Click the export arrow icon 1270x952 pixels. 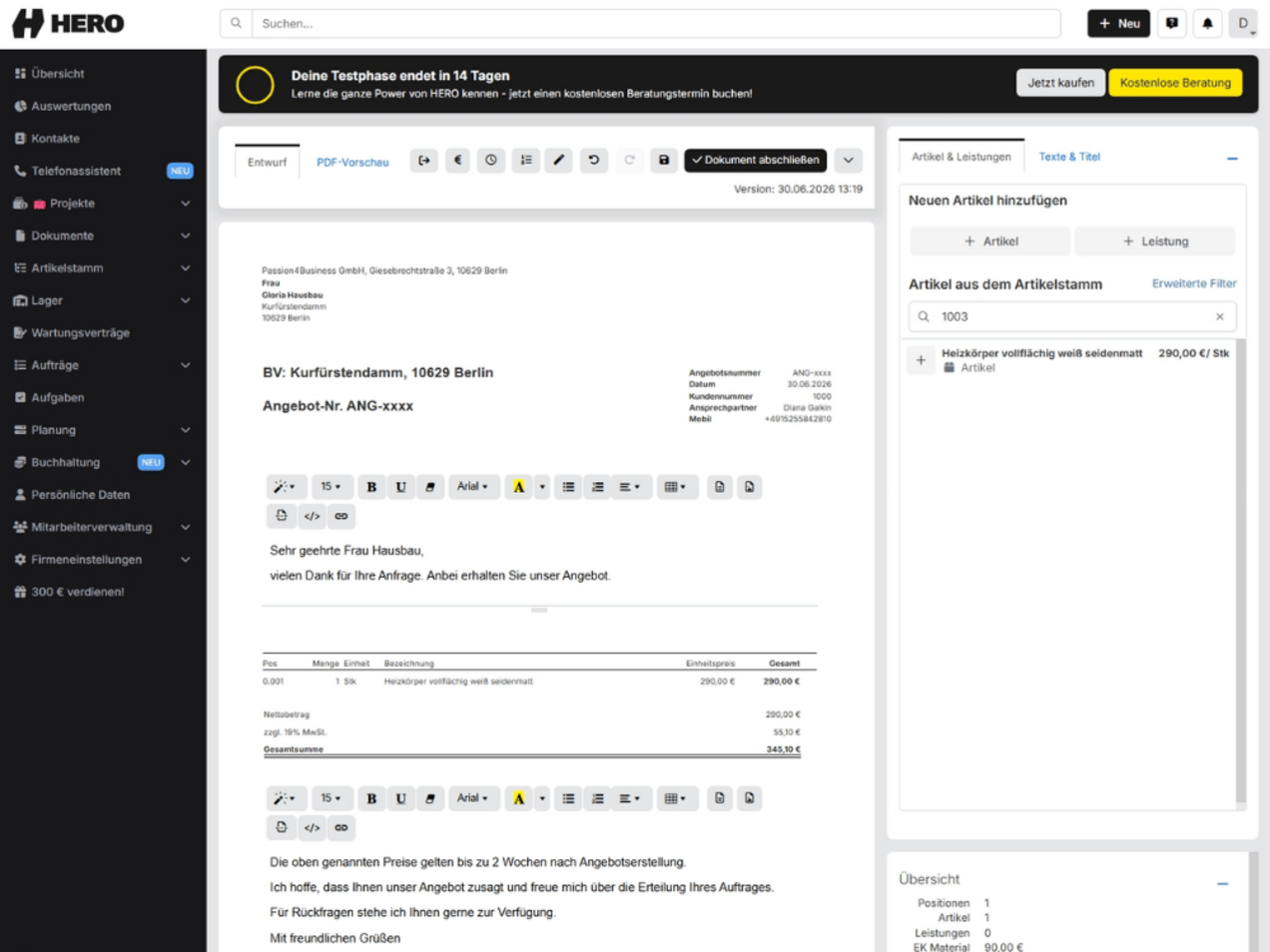pyautogui.click(x=424, y=160)
